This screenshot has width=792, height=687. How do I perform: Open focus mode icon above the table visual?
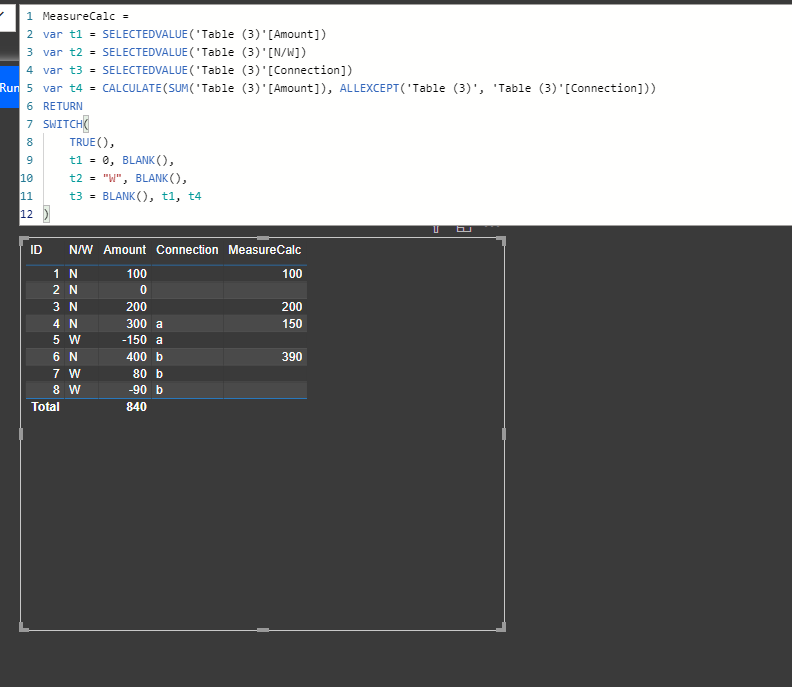click(464, 228)
